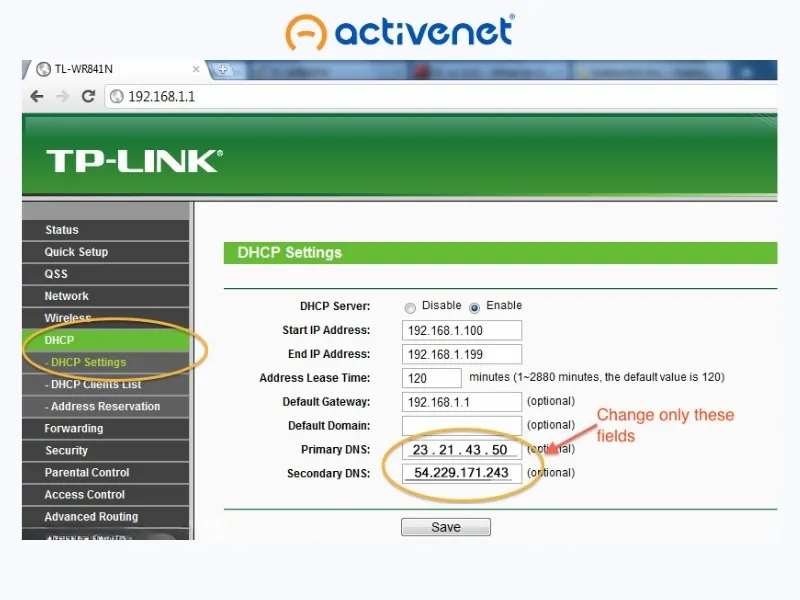Select Disable for DHCP Server

point(410,308)
